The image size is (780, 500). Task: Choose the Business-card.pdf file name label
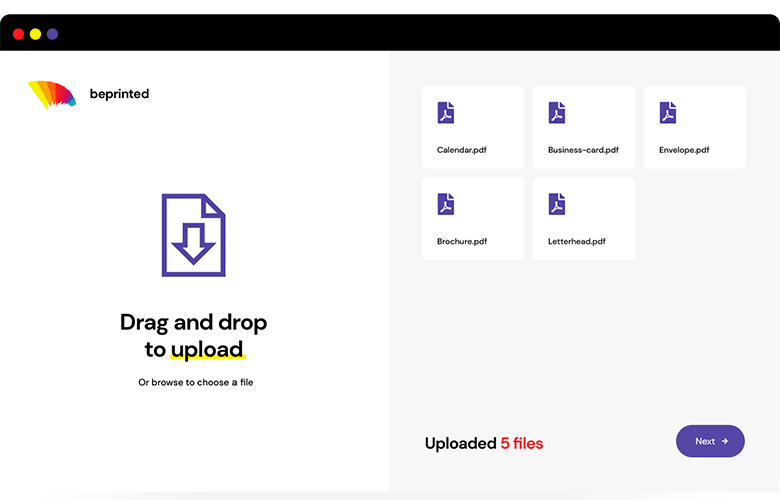[x=583, y=150]
